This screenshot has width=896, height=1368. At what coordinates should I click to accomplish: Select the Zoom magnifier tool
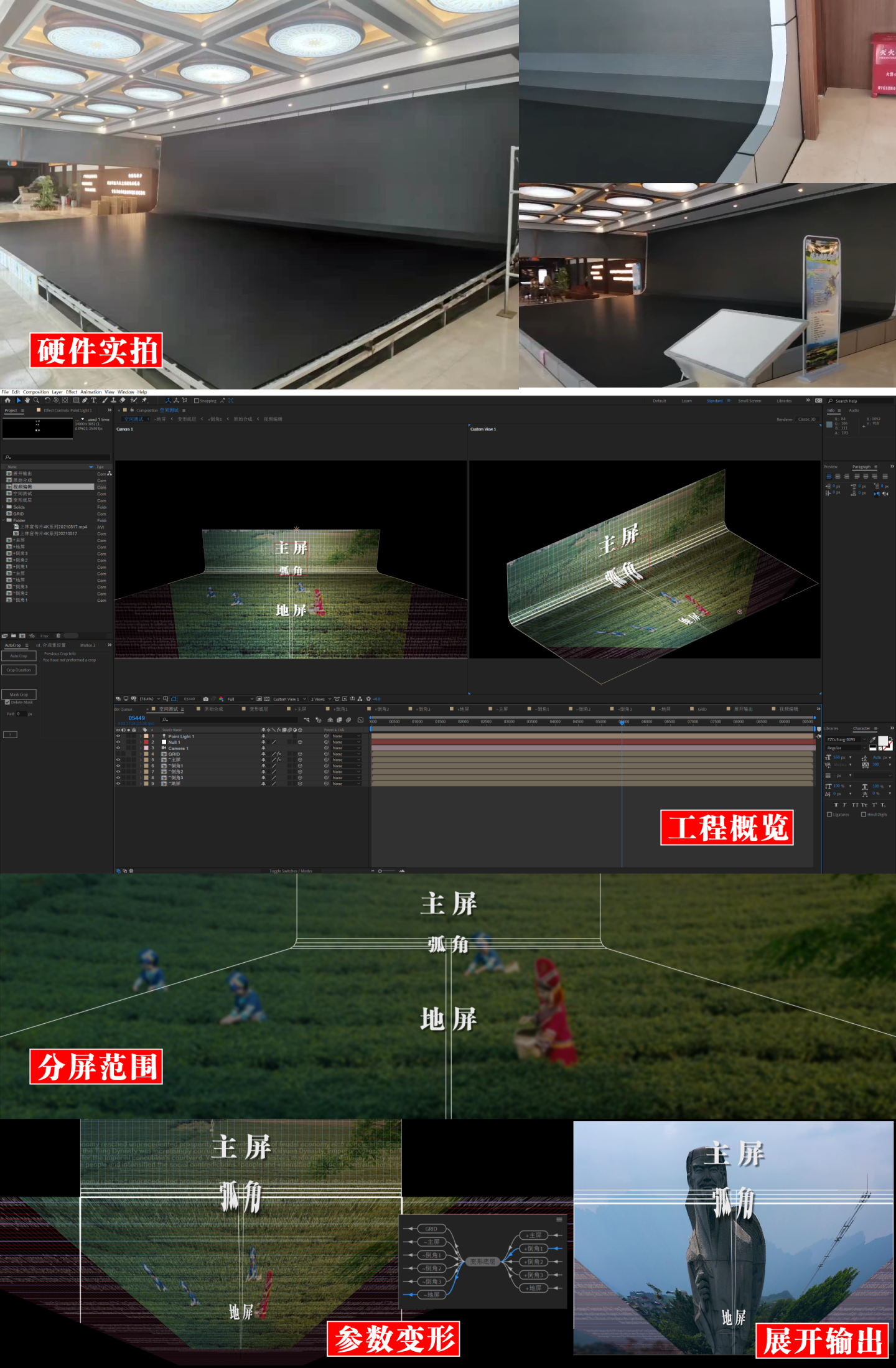point(36,400)
